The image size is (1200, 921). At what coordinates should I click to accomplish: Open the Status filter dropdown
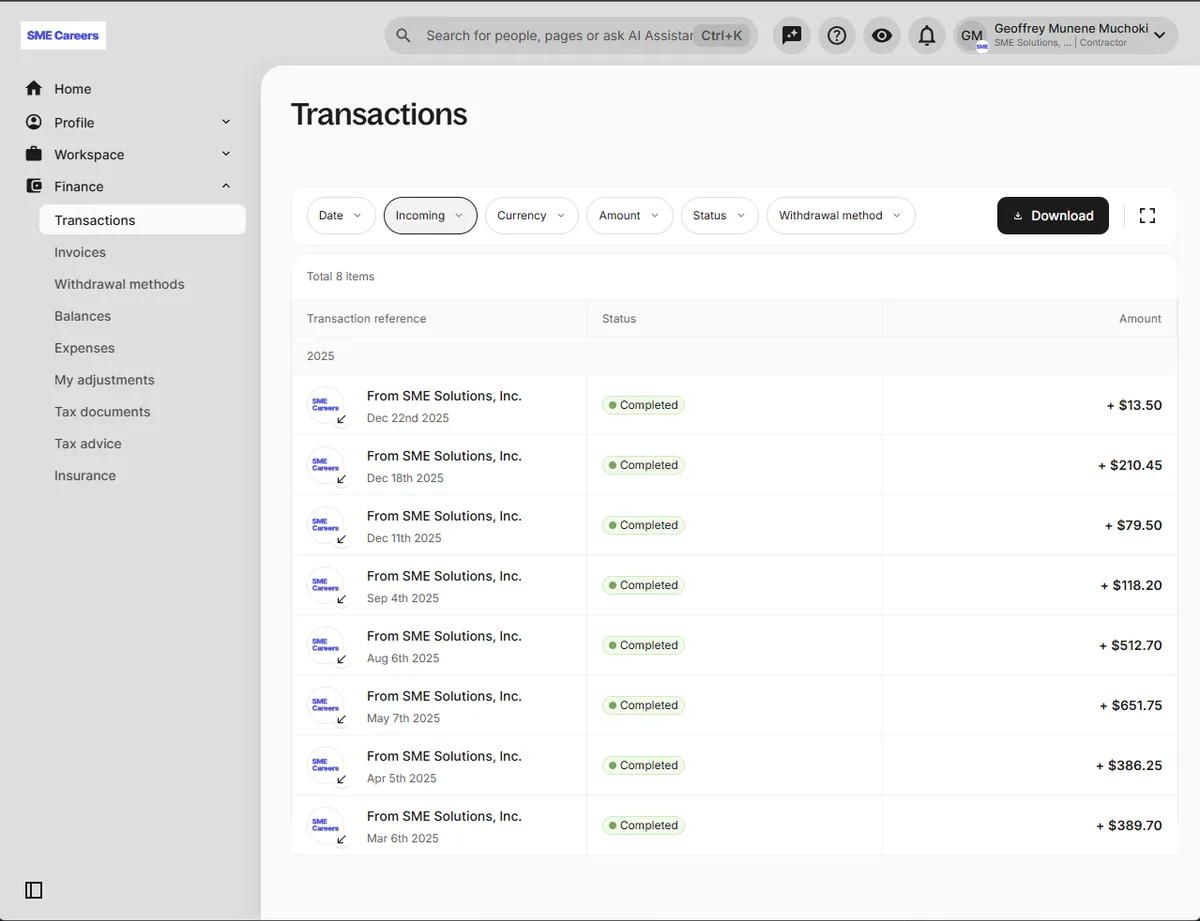click(x=719, y=216)
